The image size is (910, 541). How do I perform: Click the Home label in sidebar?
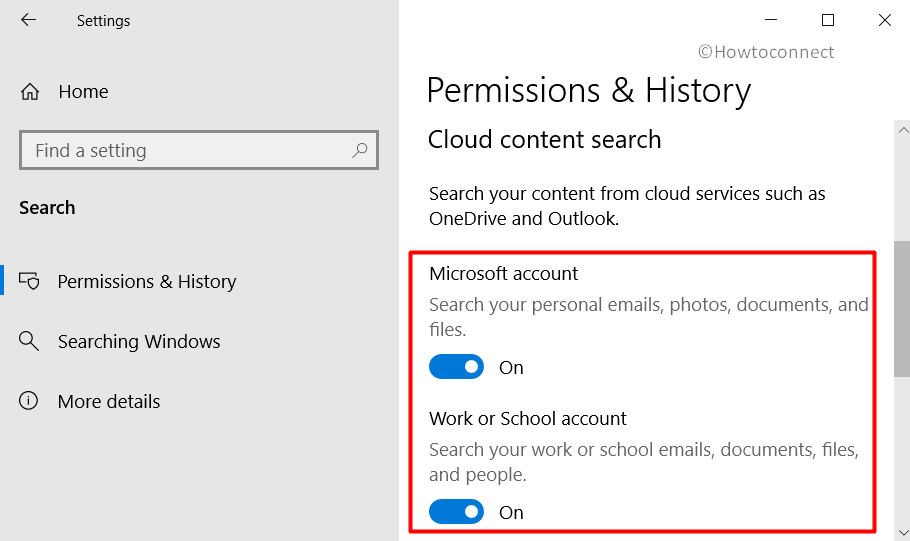83,92
